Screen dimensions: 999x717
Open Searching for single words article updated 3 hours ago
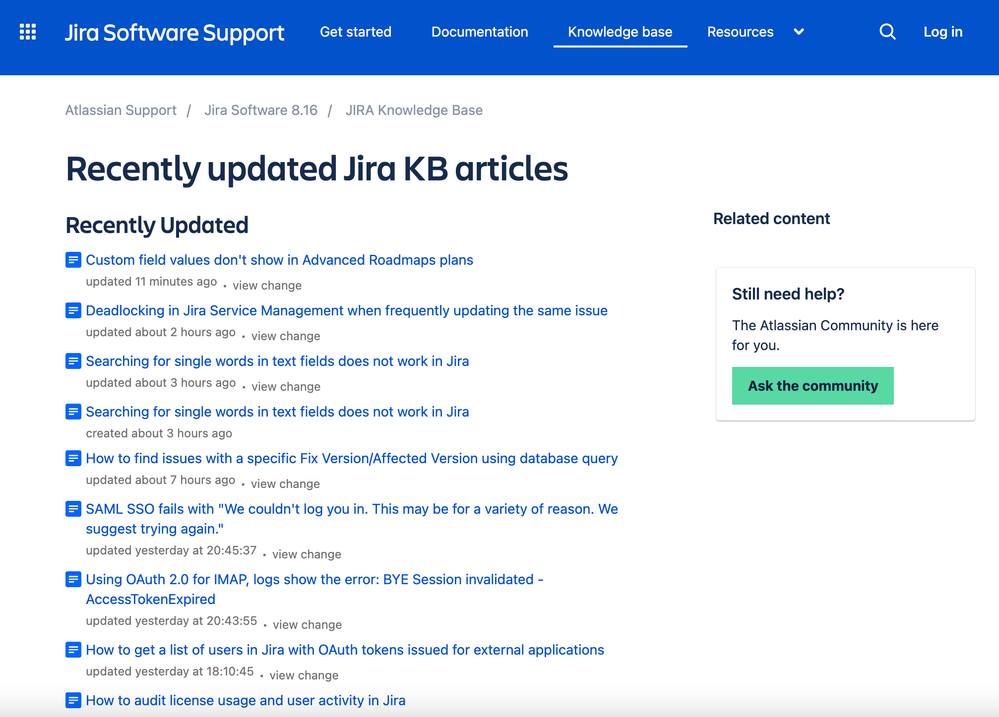pos(277,361)
